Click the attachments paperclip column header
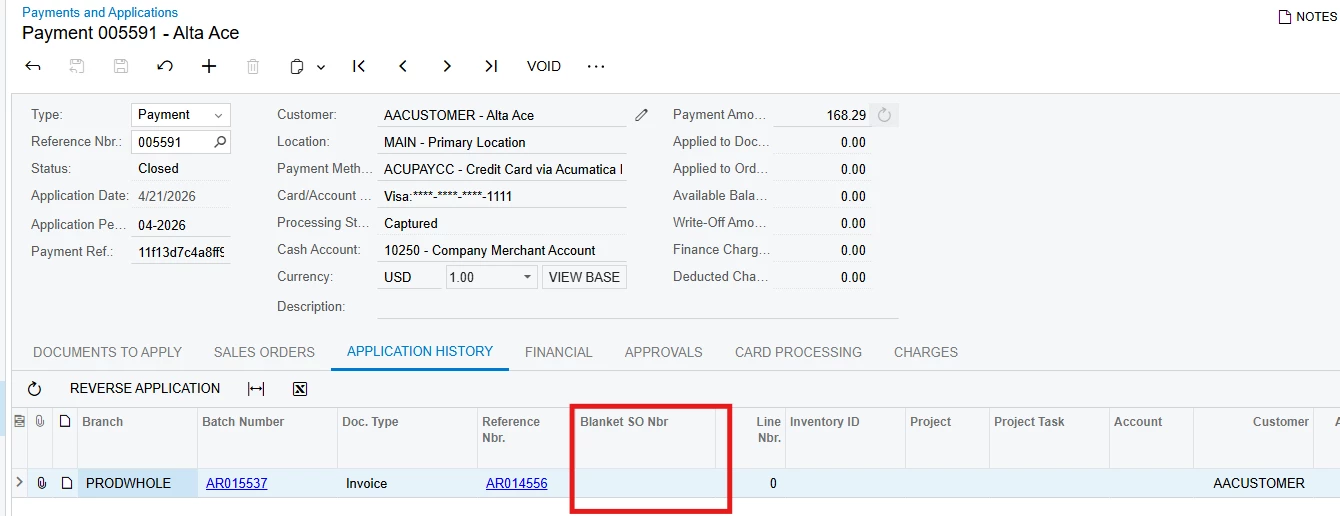1340x516 pixels. coord(40,422)
